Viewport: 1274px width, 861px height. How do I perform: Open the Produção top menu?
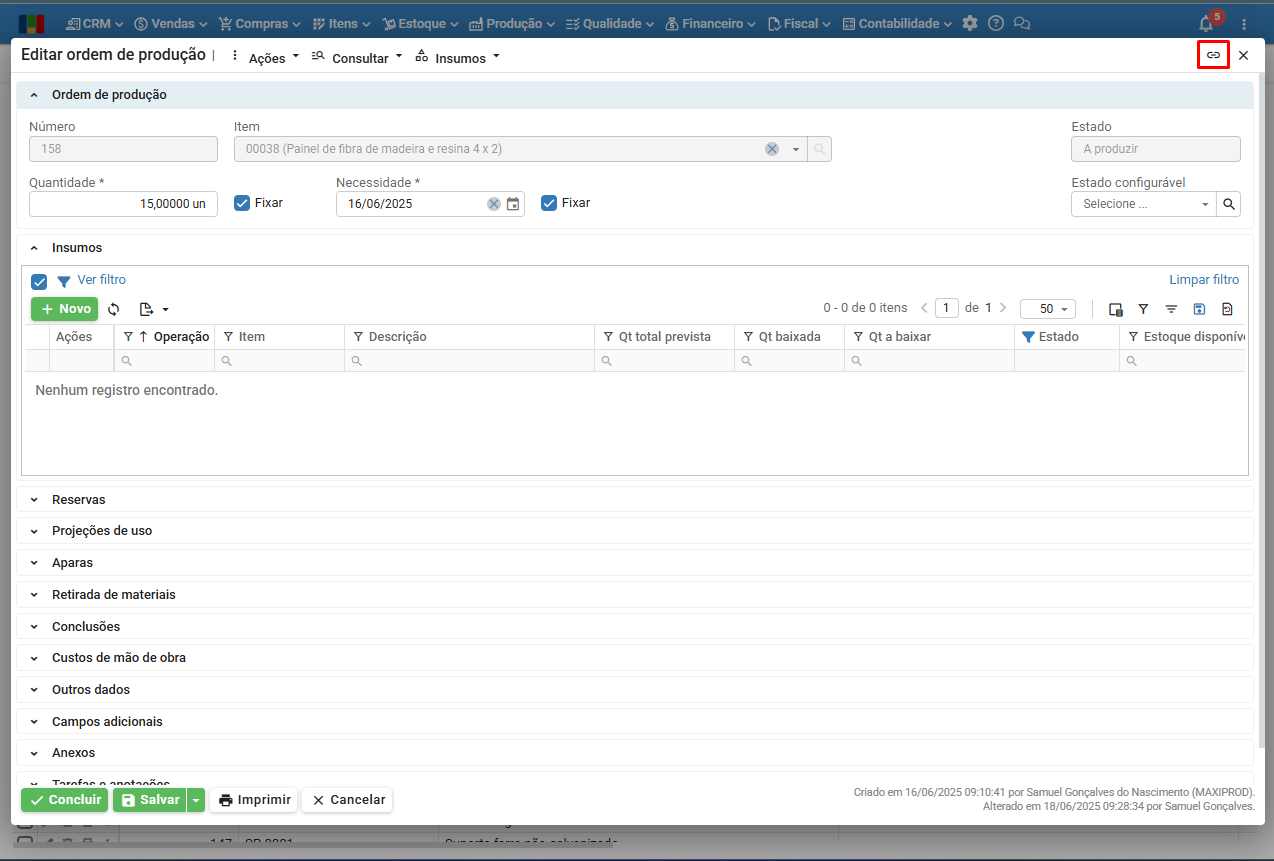click(x=511, y=23)
